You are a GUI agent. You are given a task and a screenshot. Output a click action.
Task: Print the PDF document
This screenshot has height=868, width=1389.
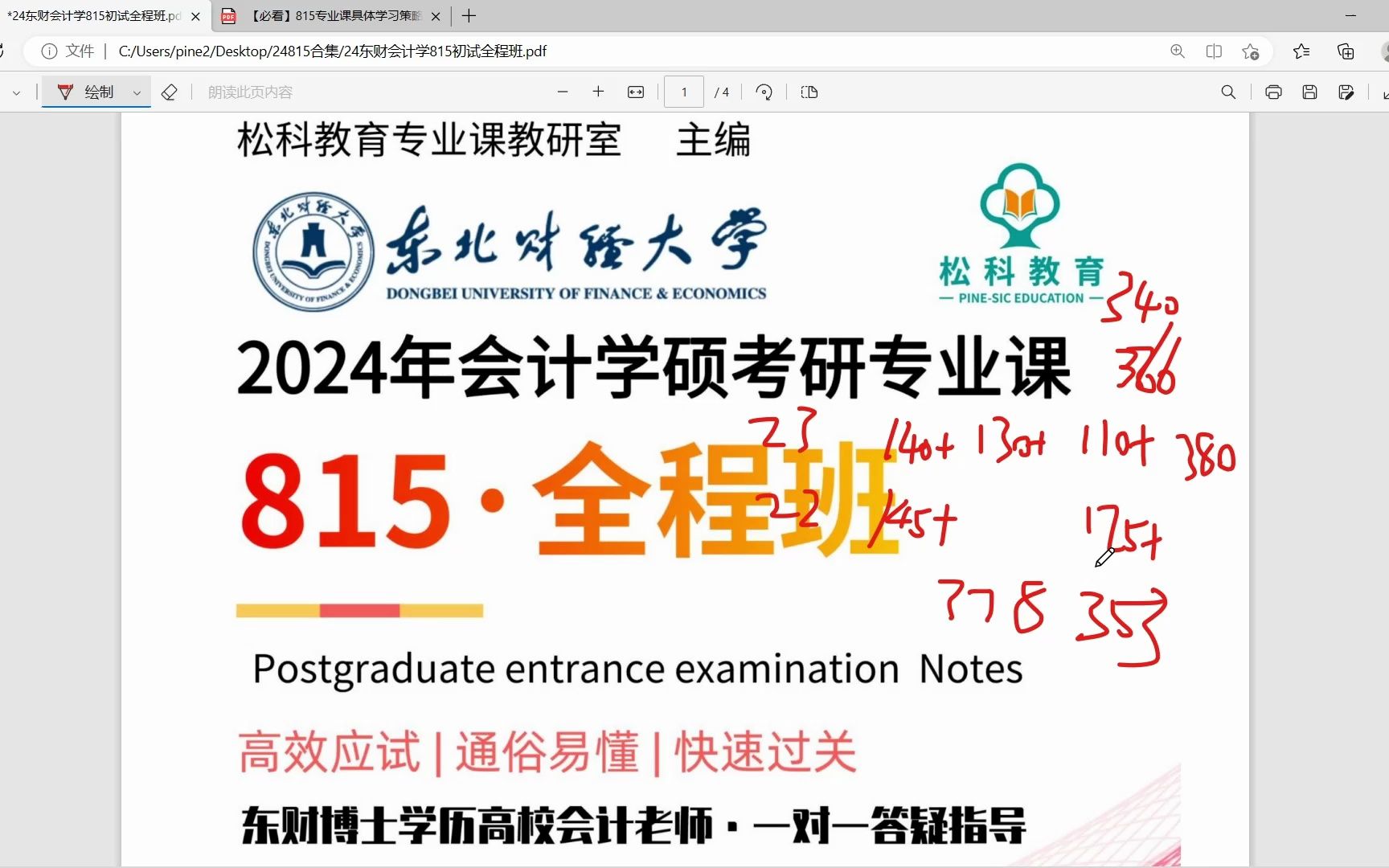(x=1273, y=92)
